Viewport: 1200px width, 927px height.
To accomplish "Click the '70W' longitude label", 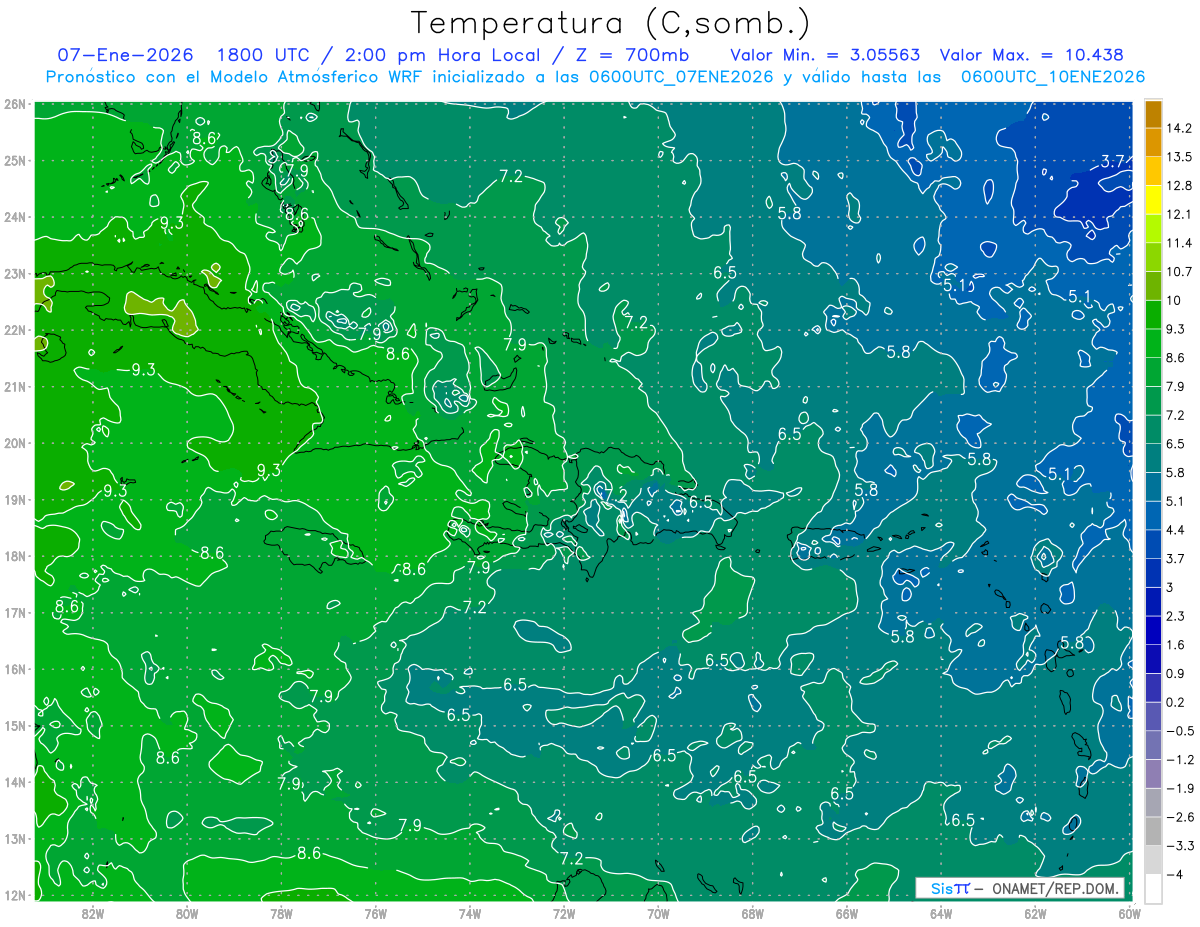I will click(x=658, y=913).
